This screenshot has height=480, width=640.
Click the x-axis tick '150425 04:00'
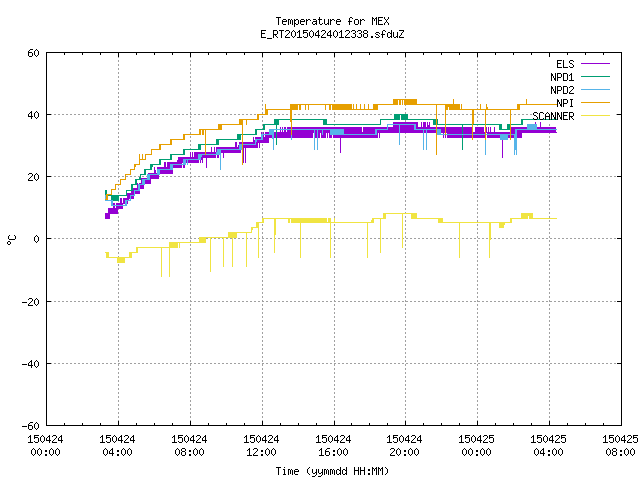coord(548,446)
